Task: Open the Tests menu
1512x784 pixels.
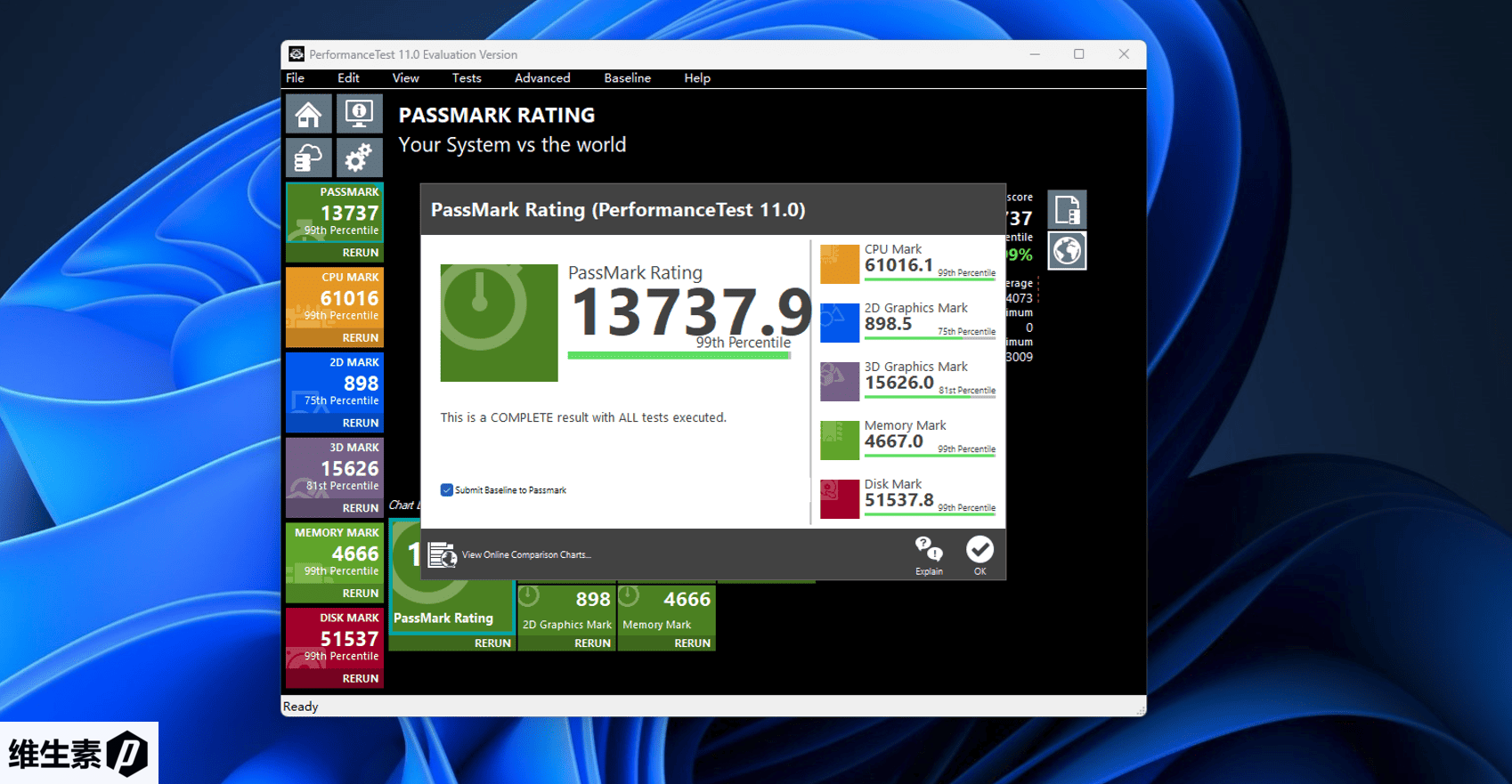Action: pyautogui.click(x=466, y=78)
